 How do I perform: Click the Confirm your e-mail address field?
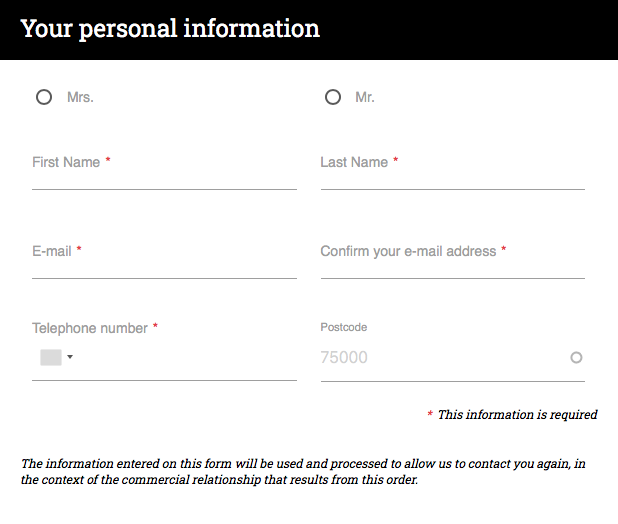[x=452, y=260]
